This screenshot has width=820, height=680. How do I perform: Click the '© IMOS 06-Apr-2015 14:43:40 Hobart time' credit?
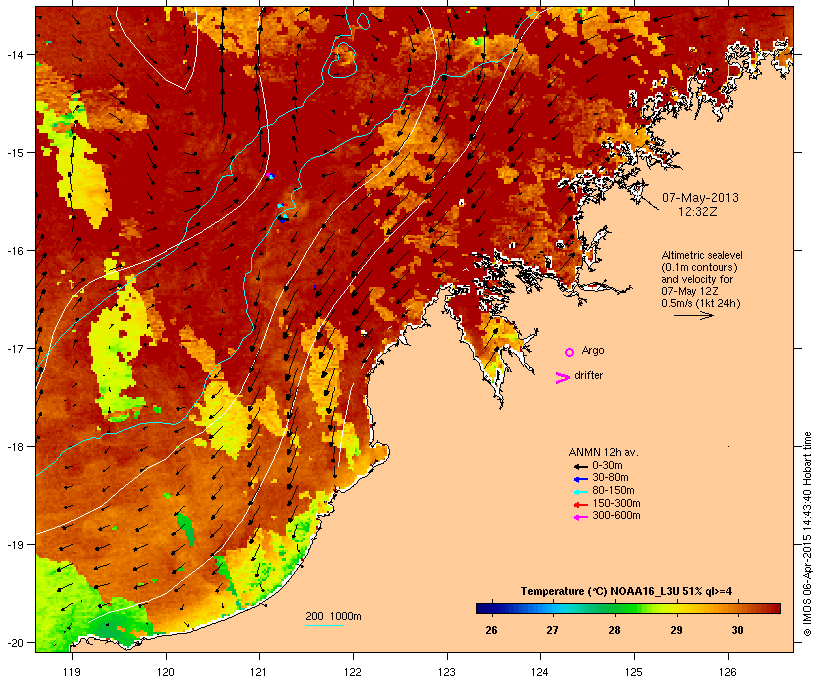pyautogui.click(x=807, y=534)
